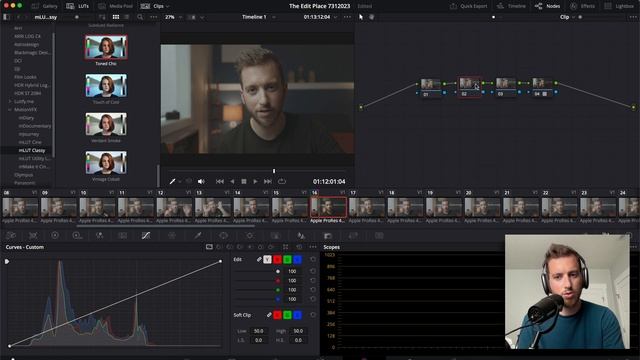This screenshot has width=640, height=360.
Task: Jump to the previous clip
Action: tap(220, 181)
